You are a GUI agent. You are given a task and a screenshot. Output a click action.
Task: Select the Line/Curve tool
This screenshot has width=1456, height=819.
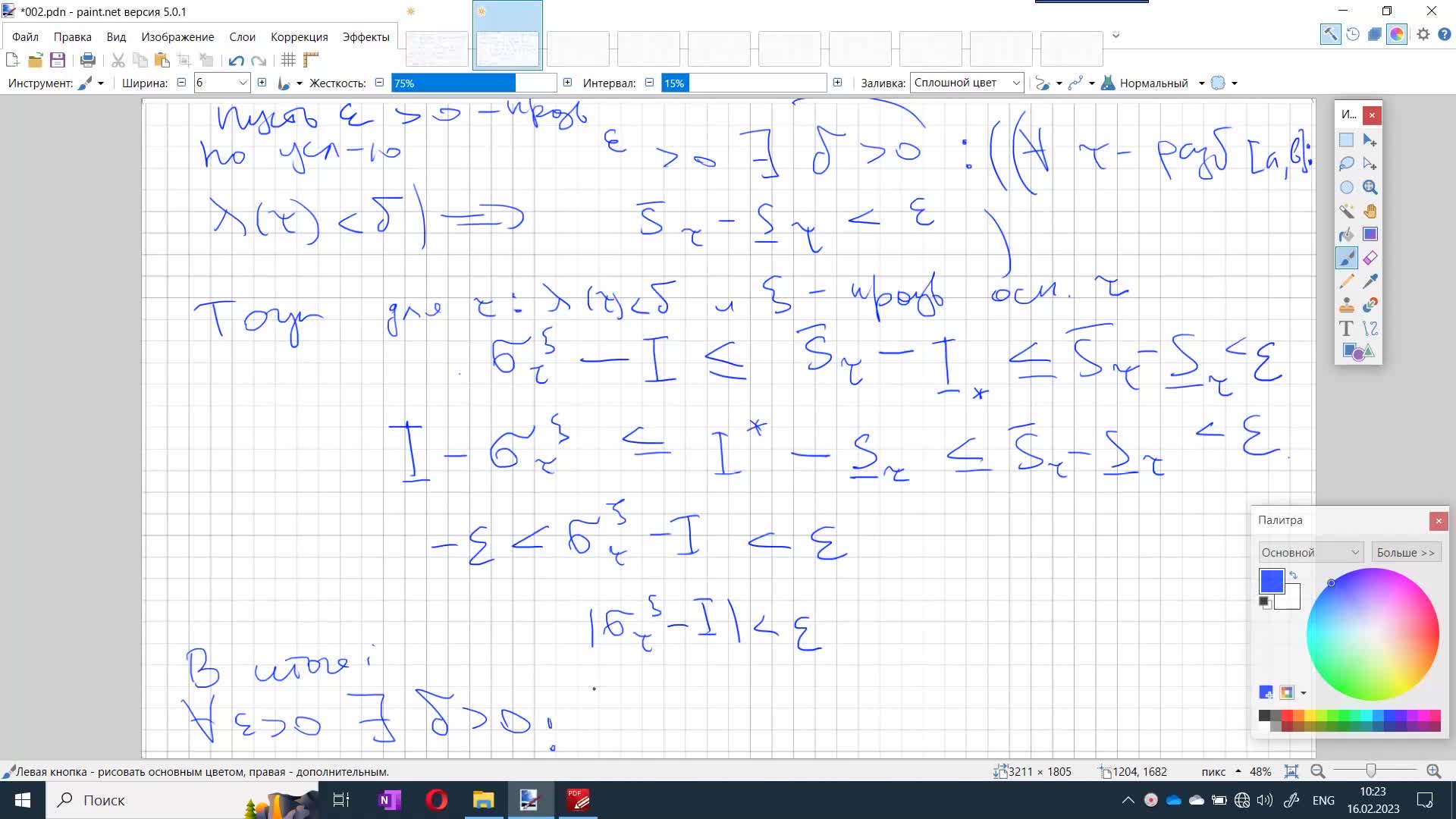point(1370,328)
